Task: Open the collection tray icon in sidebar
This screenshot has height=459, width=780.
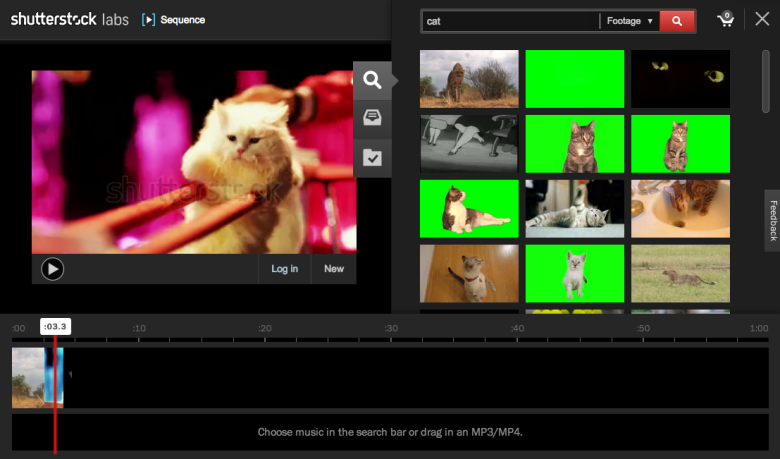Action: 372,118
